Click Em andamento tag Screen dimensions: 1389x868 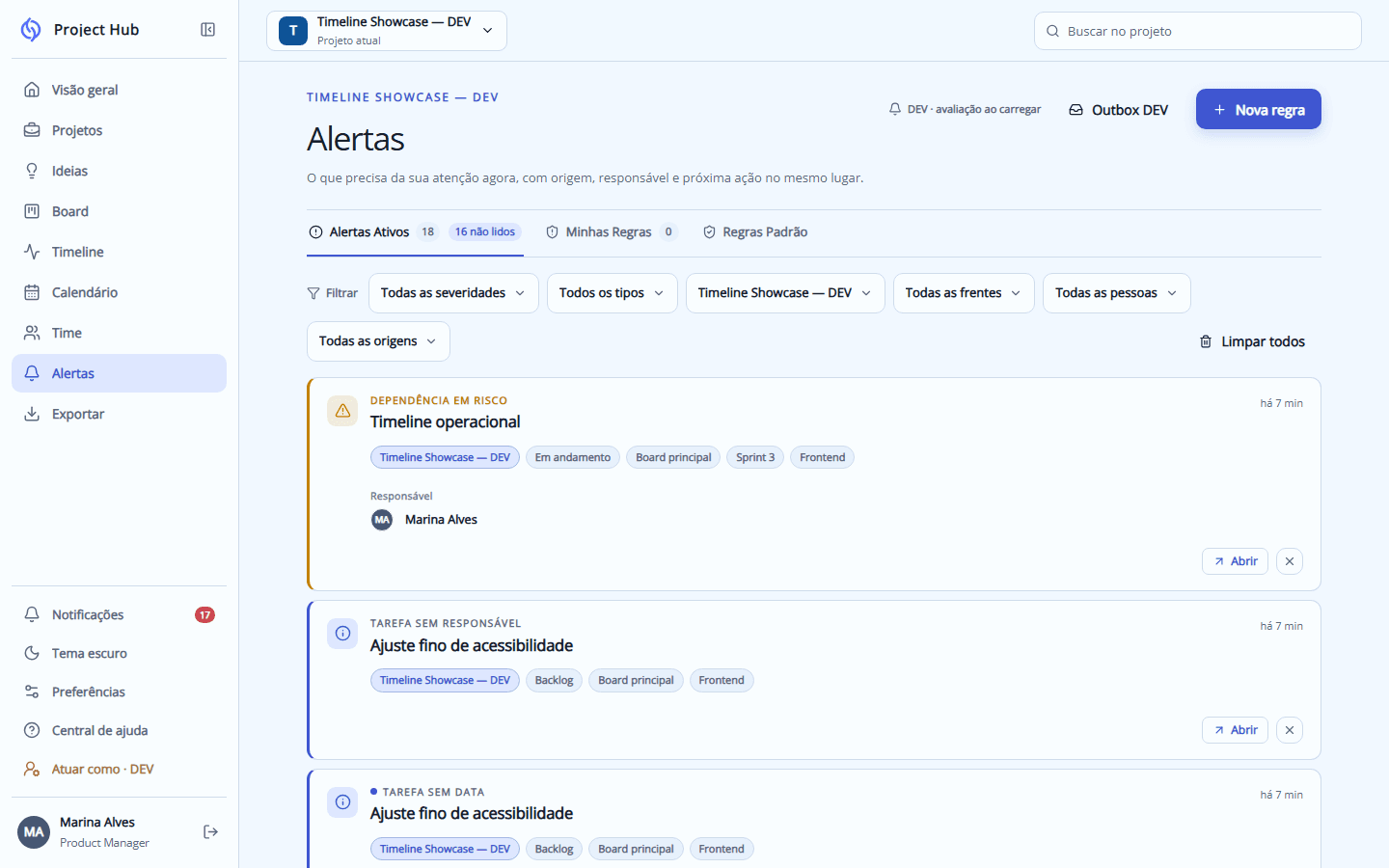[573, 457]
